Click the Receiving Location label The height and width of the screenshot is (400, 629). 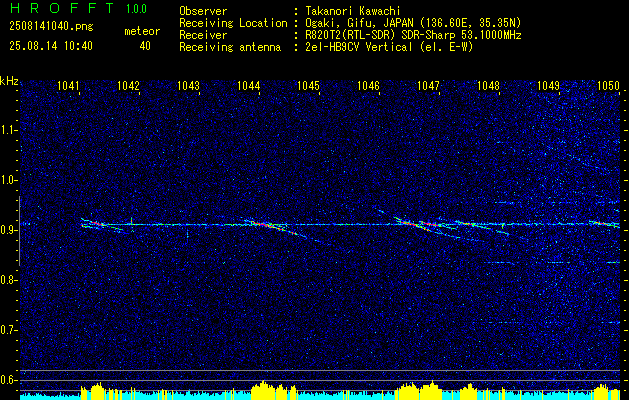pos(233,23)
